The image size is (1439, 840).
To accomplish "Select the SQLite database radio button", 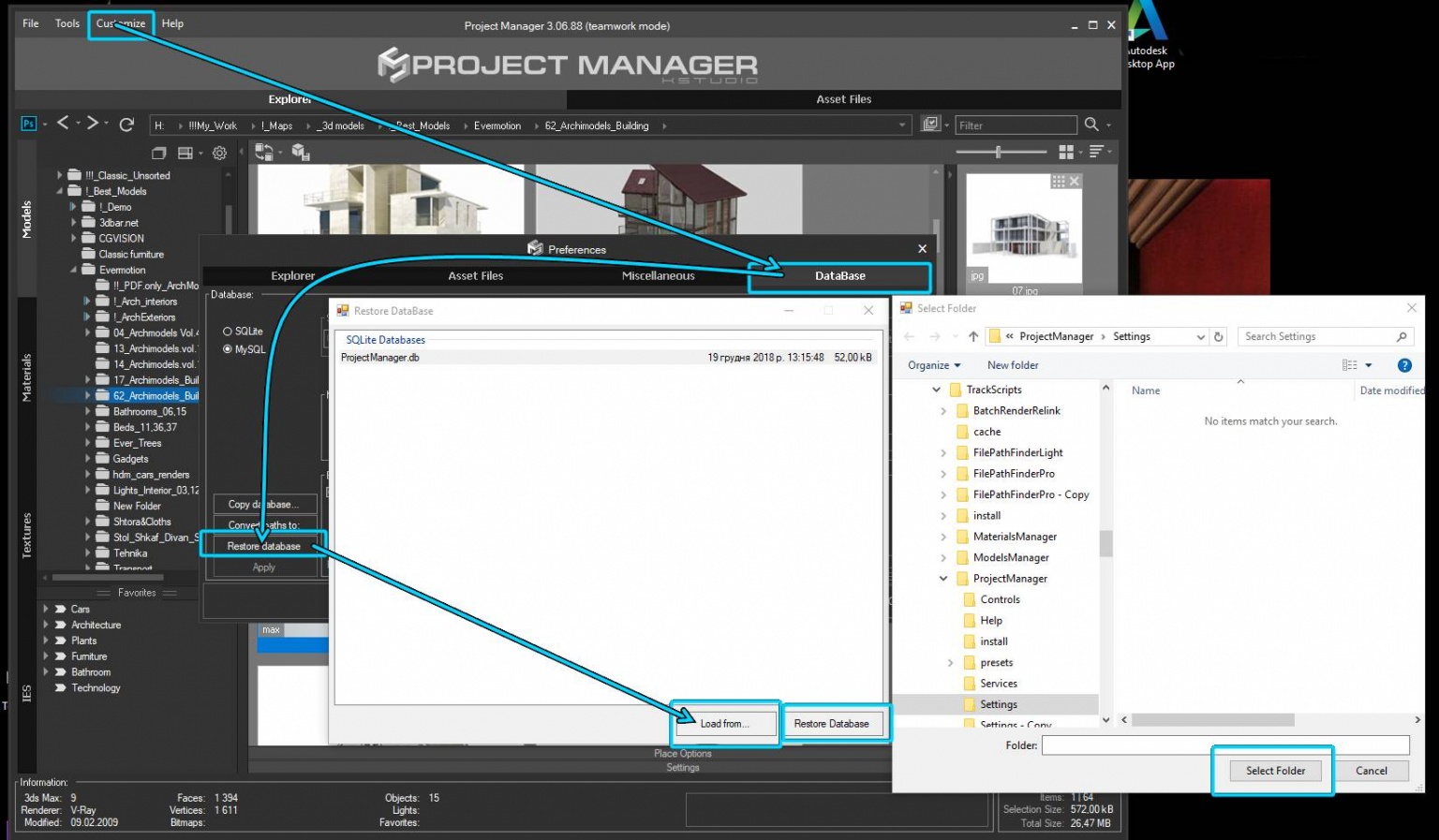I will point(227,332).
